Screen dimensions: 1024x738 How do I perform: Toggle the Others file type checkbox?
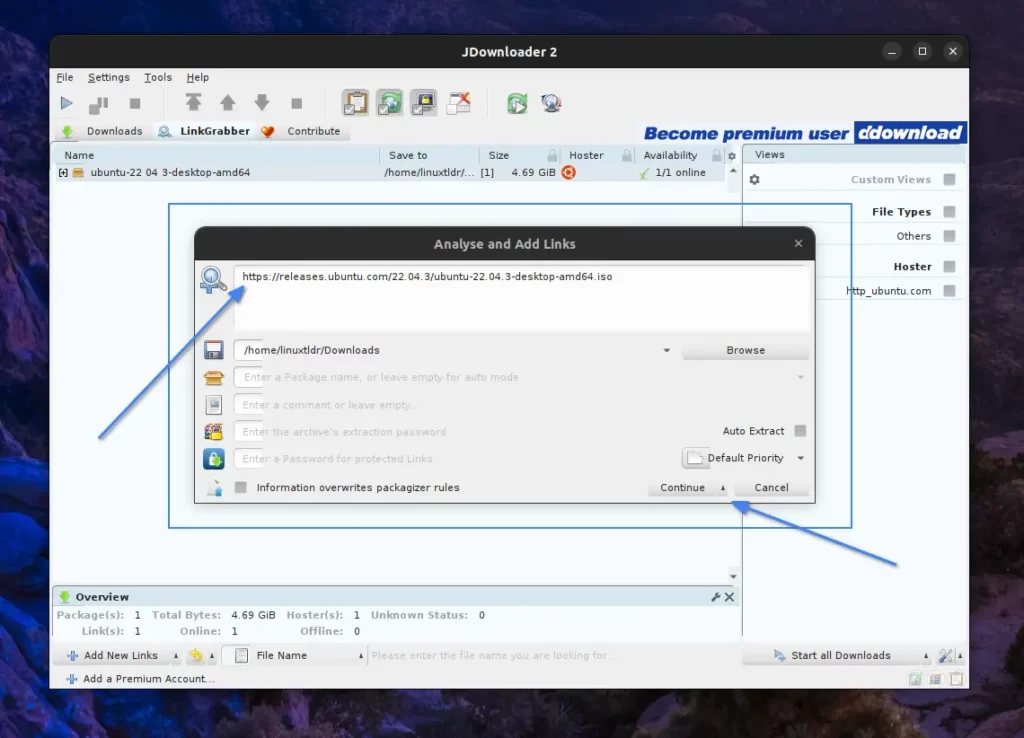(x=950, y=236)
